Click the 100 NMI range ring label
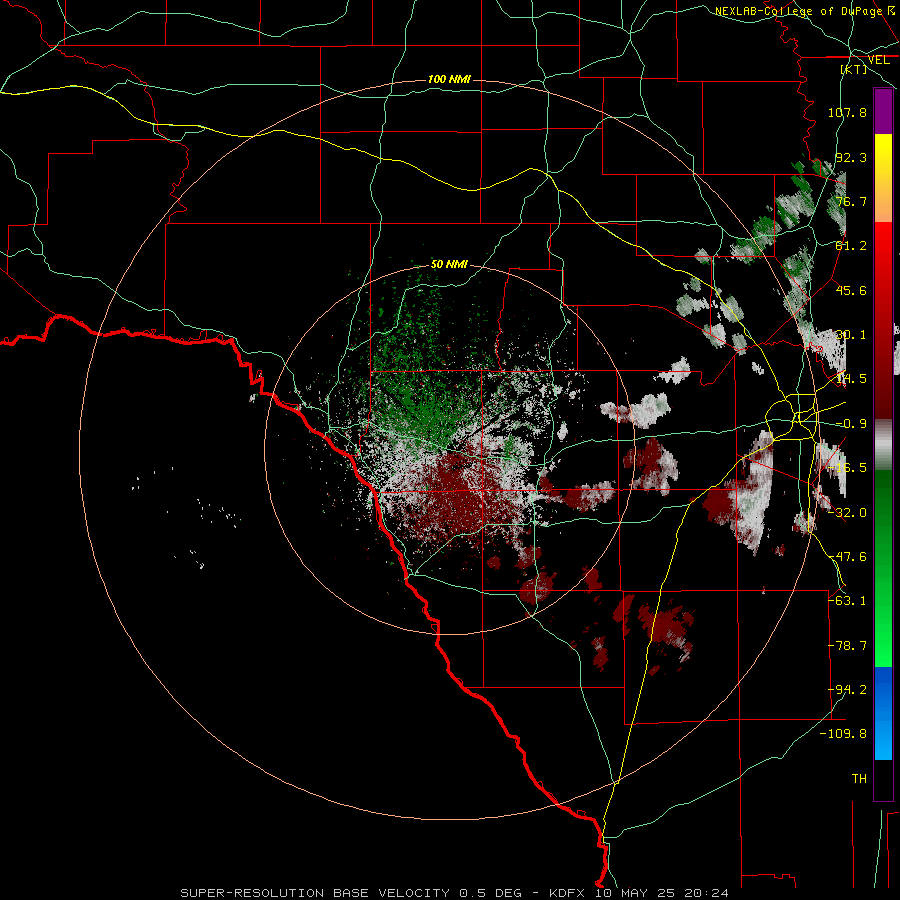Viewport: 900px width, 900px height. 449,79
